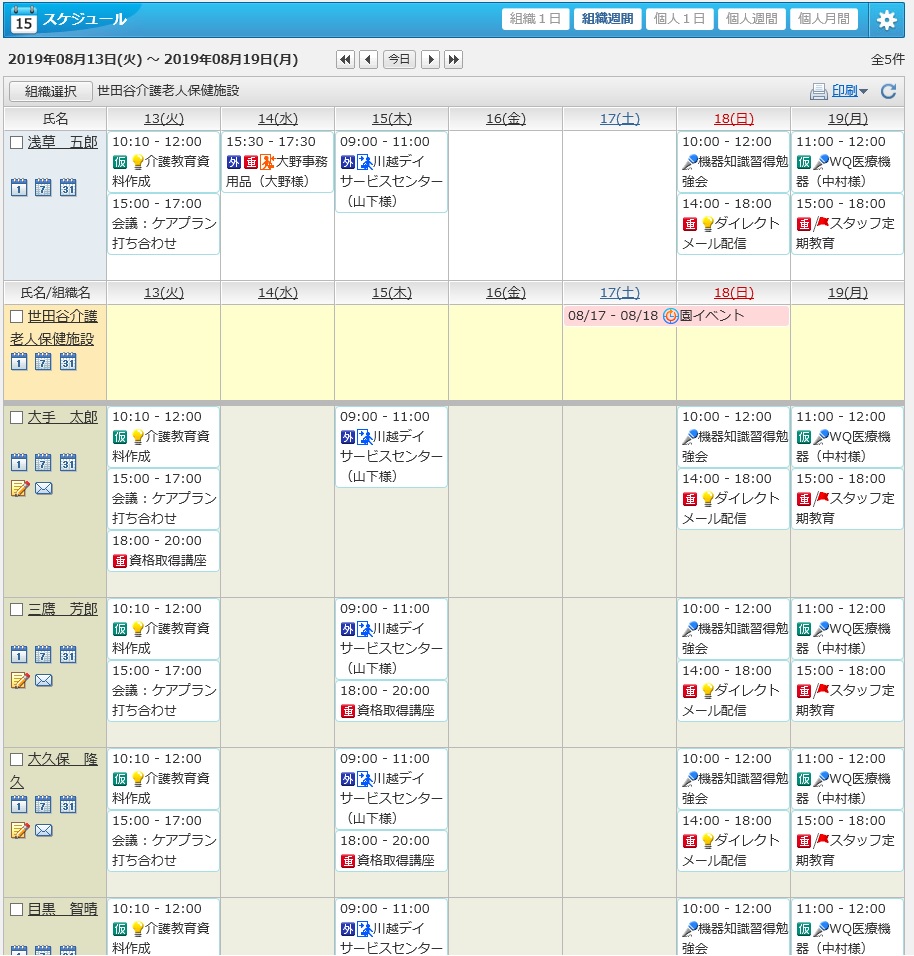Check the 浅草 五郎 checkbox
Screen dimensions: 914x956
click(16, 143)
